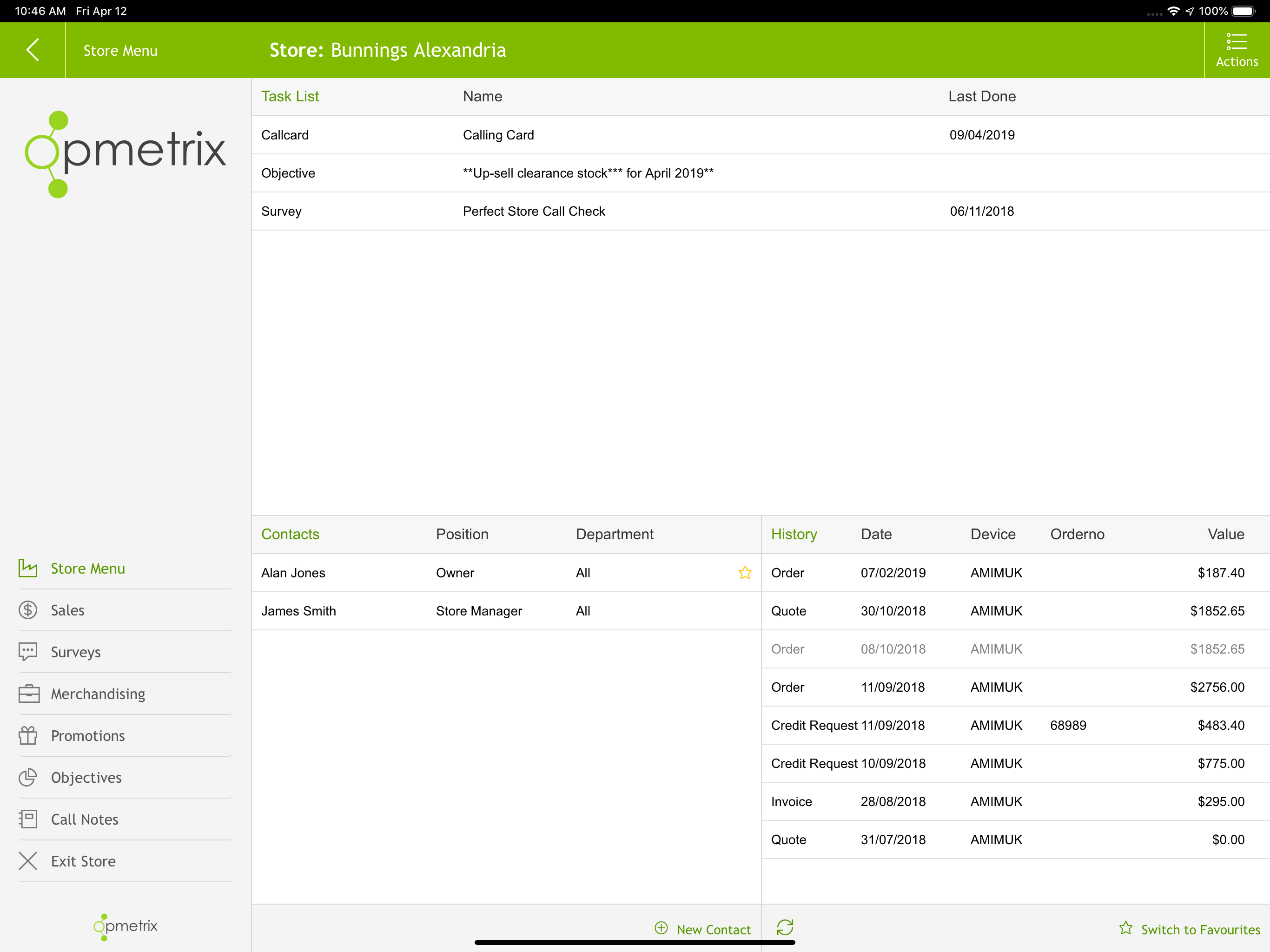Open Invoice dated 28/08/2018
Screen dimensions: 1270x952
1015,801
